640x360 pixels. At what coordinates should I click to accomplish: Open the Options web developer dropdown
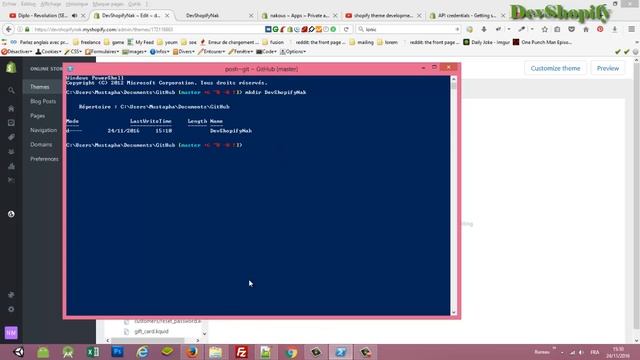click(293, 52)
